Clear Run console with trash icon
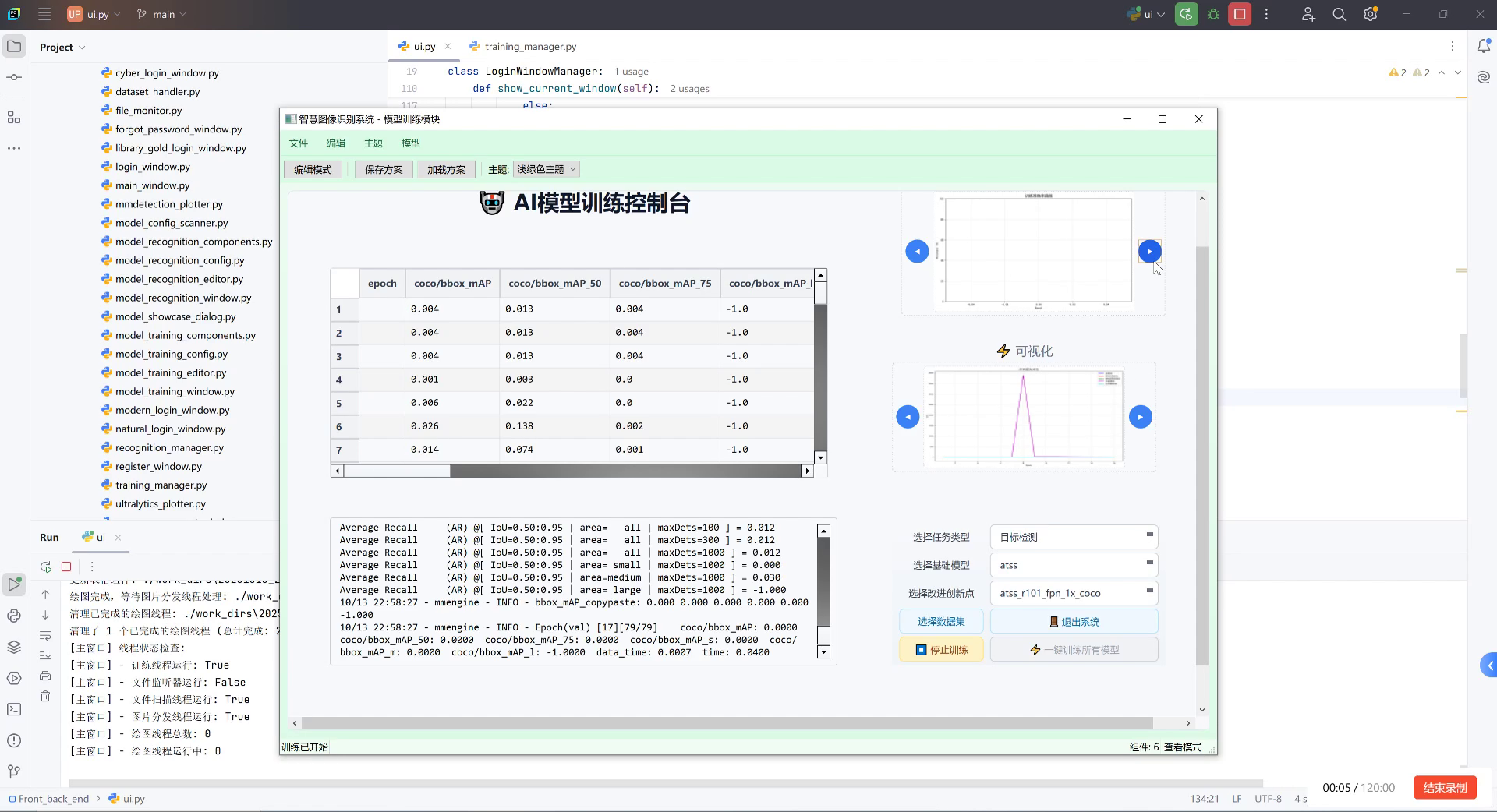The height and width of the screenshot is (812, 1497). tap(45, 696)
